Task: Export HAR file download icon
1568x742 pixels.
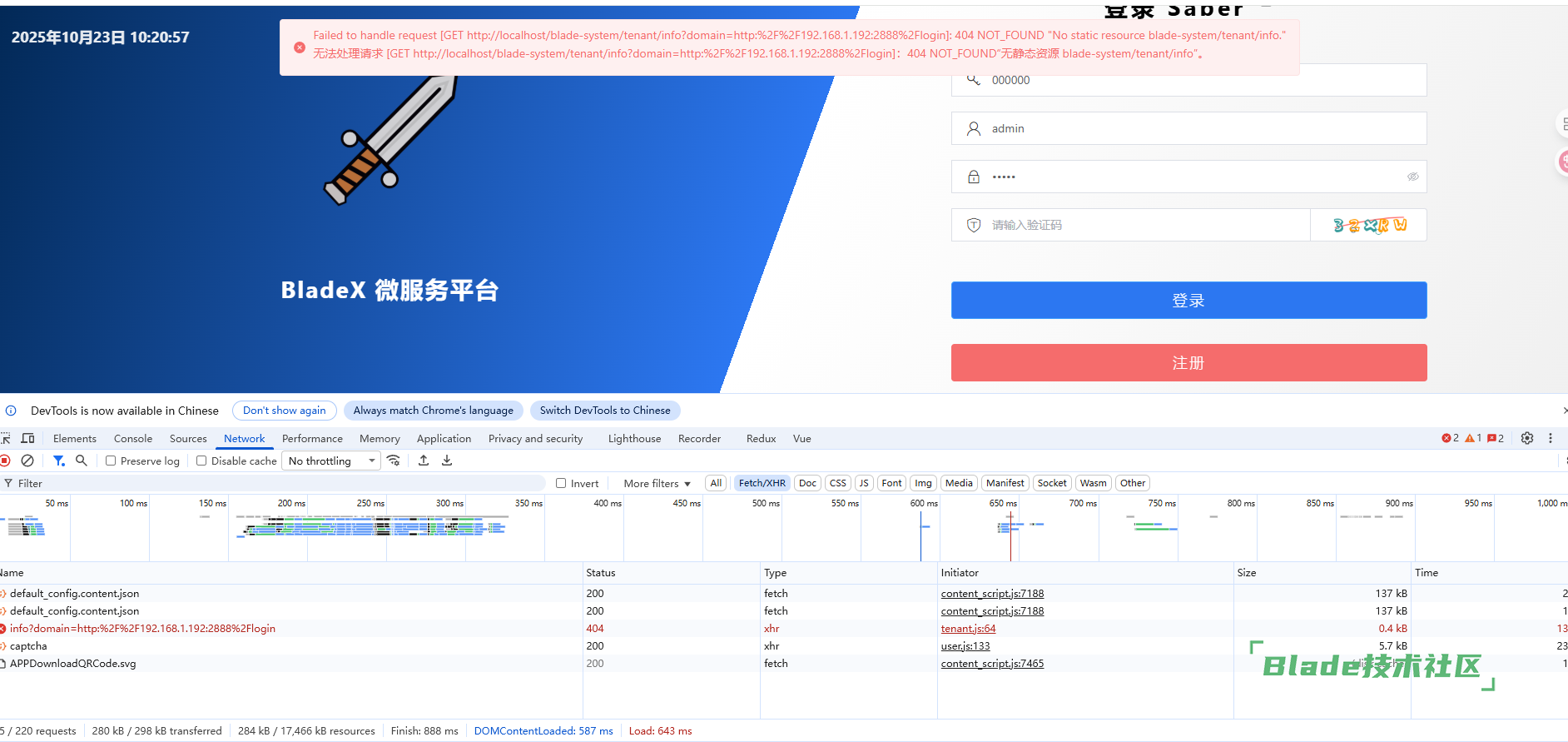Action: 447,461
